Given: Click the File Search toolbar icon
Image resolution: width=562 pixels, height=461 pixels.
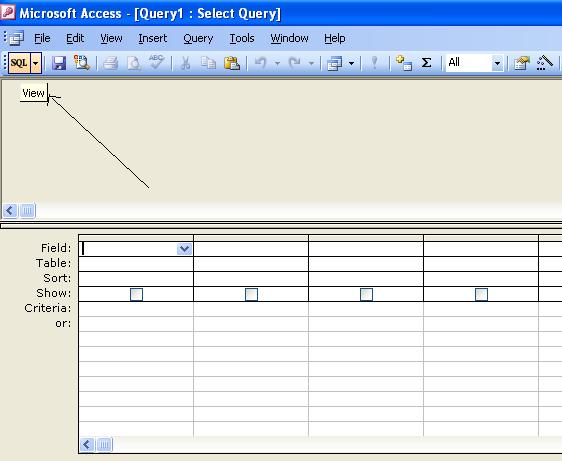Looking at the screenshot, I should tap(82, 63).
